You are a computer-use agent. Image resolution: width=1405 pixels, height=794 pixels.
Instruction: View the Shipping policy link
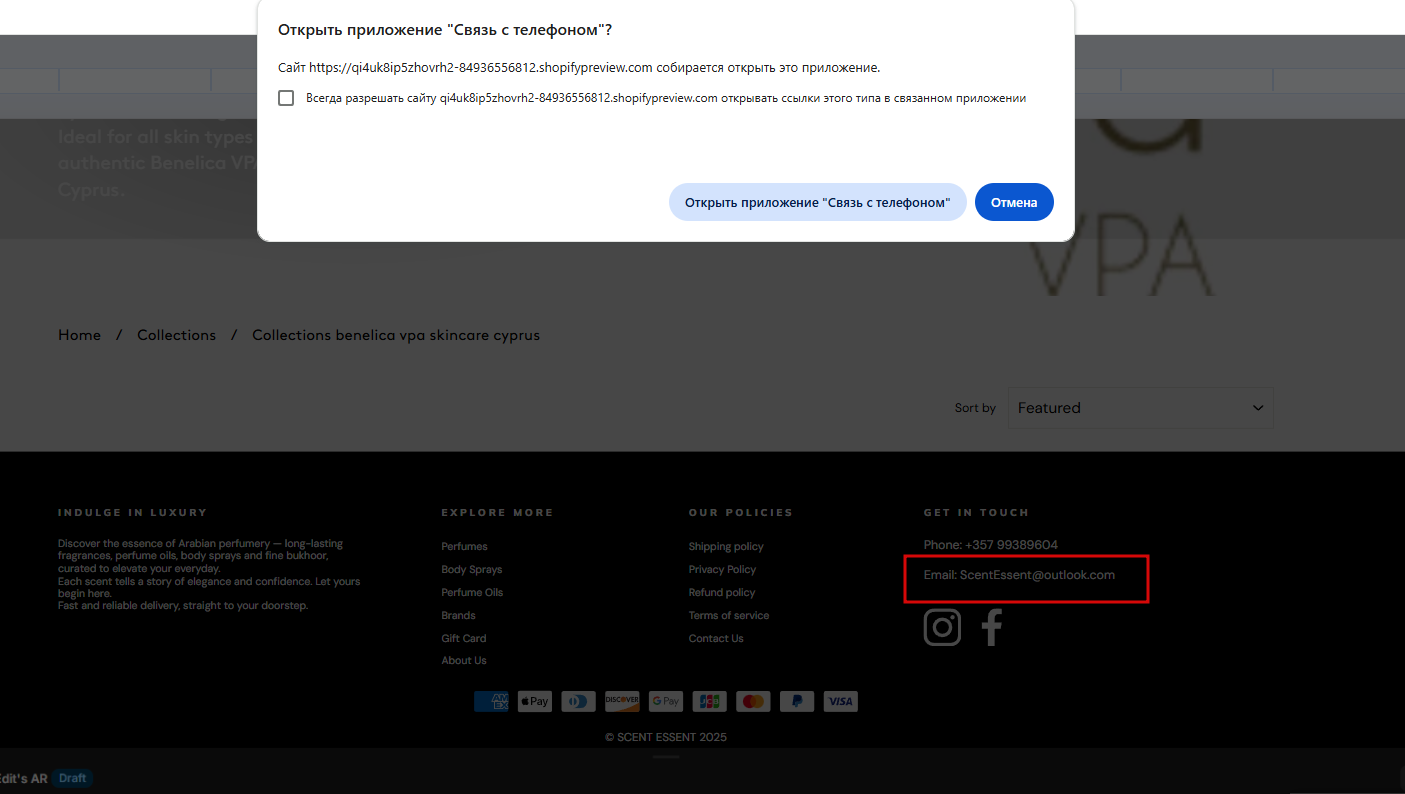click(x=726, y=546)
